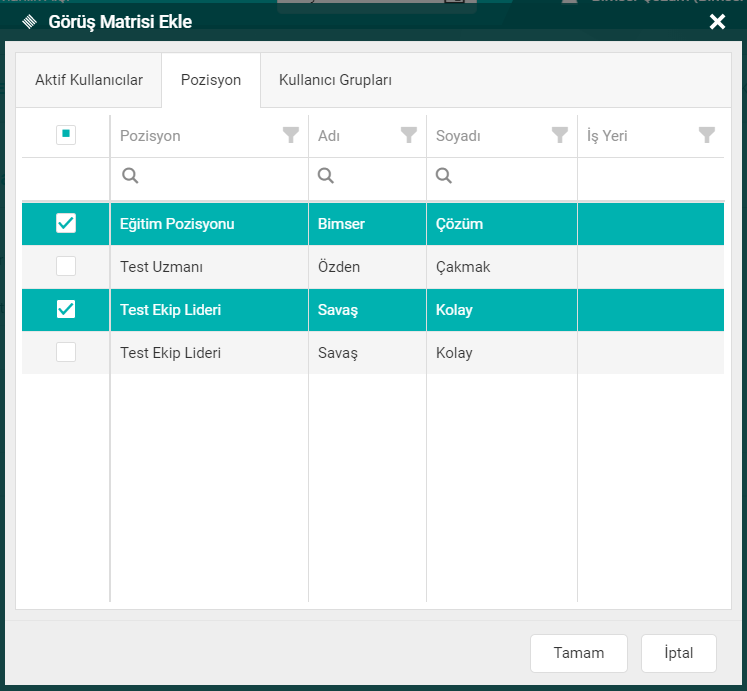The height and width of the screenshot is (691, 747).
Task: Select the Pozisyon tab
Action: click(x=211, y=80)
